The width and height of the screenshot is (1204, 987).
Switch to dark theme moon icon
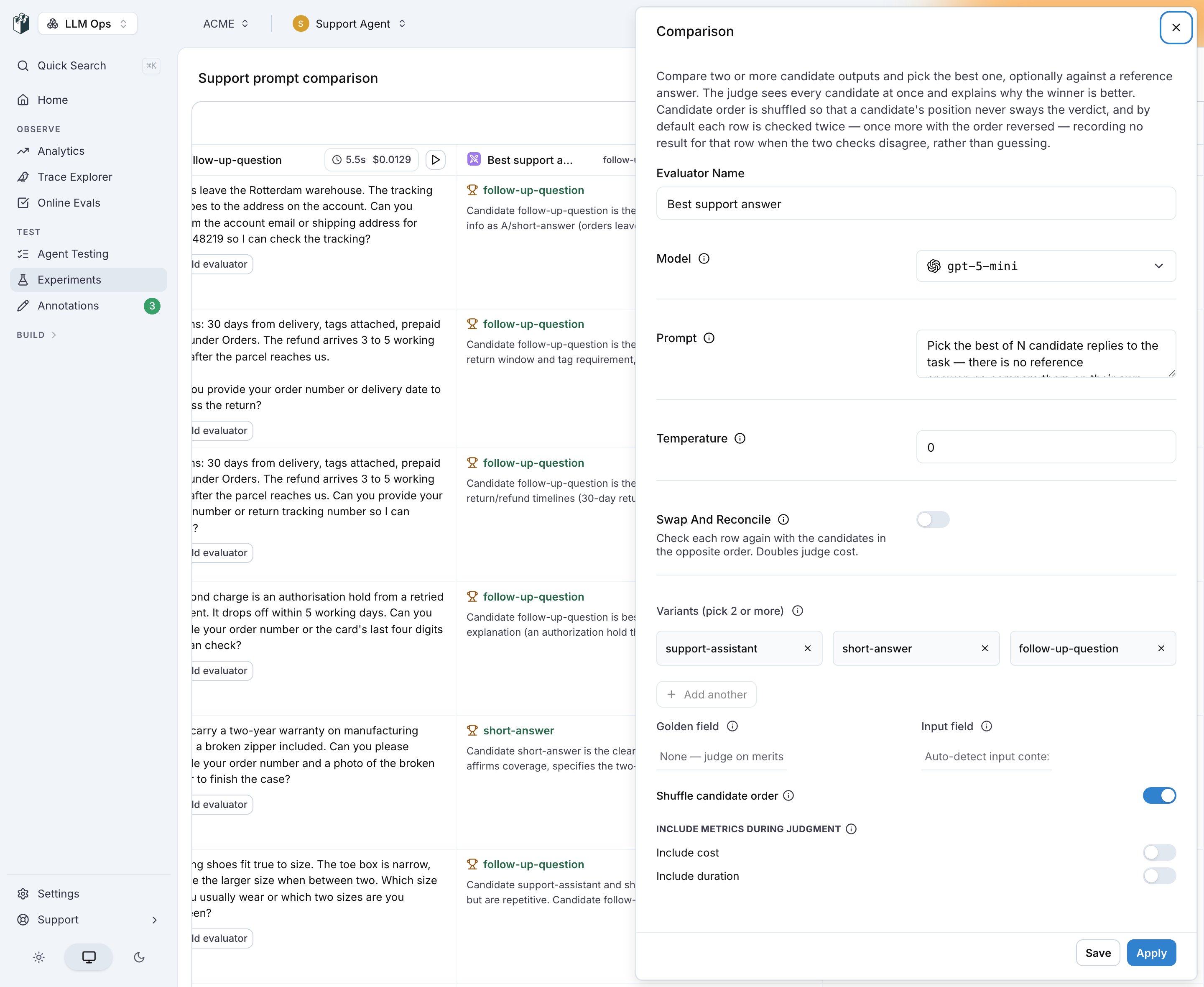click(x=139, y=957)
